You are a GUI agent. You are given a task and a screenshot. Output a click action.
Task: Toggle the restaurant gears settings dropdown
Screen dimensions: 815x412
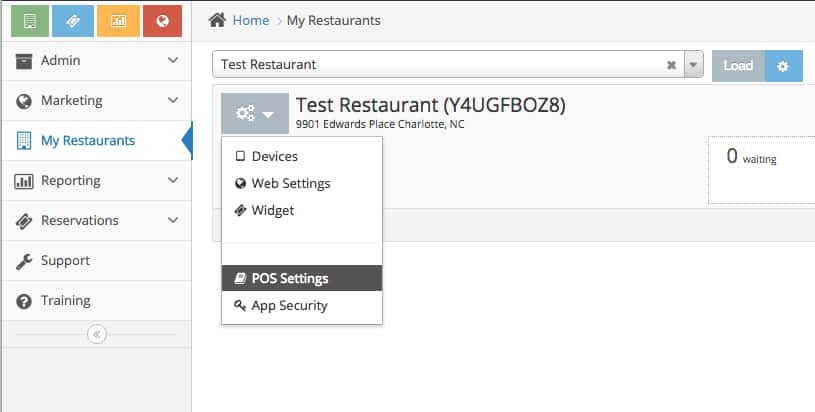pyautogui.click(x=254, y=114)
